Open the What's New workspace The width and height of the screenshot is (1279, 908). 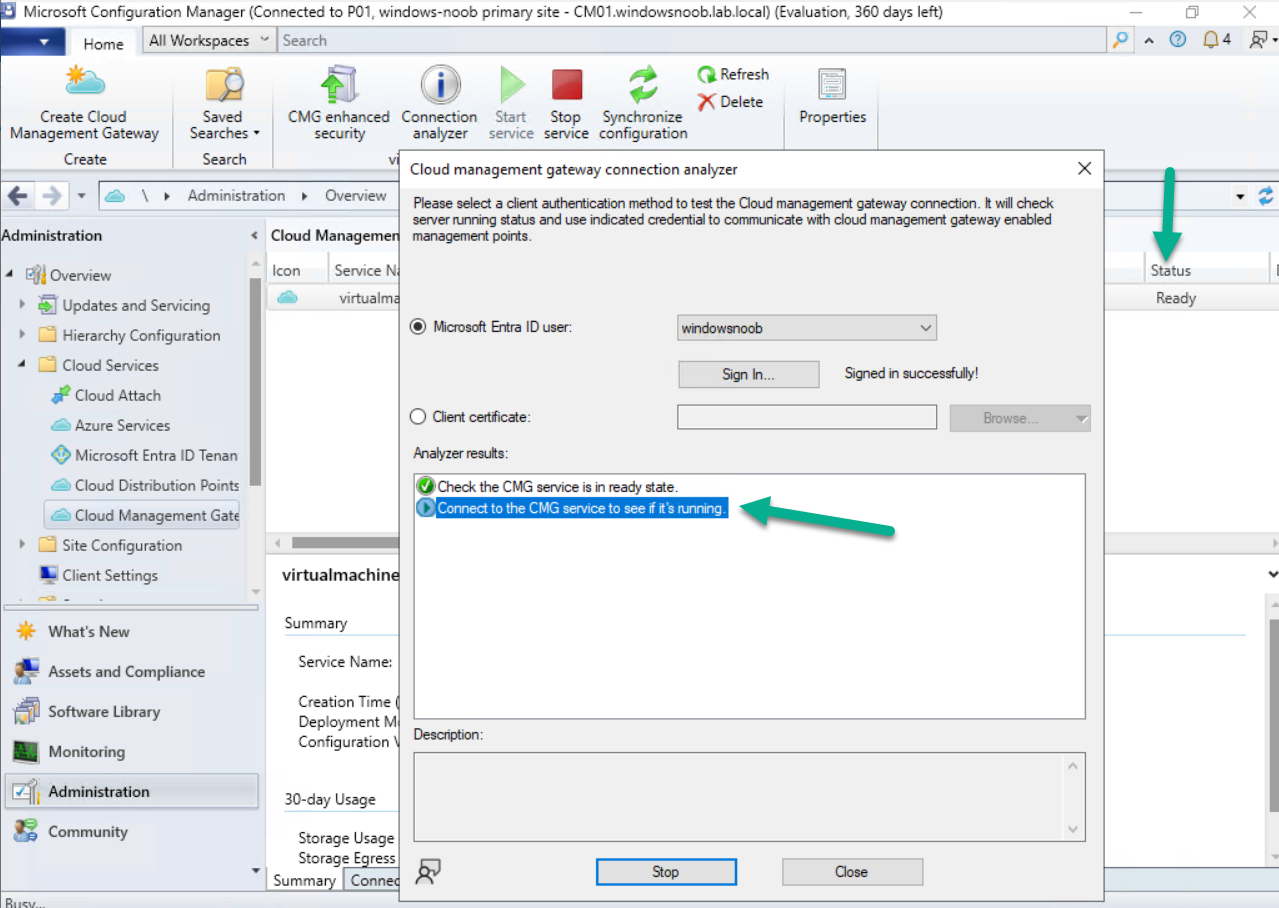click(130, 632)
